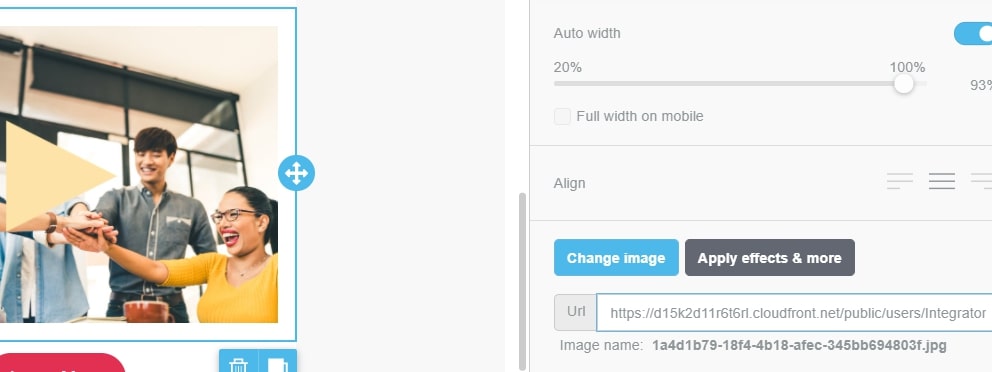Align image to the center
This screenshot has width=992, height=372.
tap(941, 182)
